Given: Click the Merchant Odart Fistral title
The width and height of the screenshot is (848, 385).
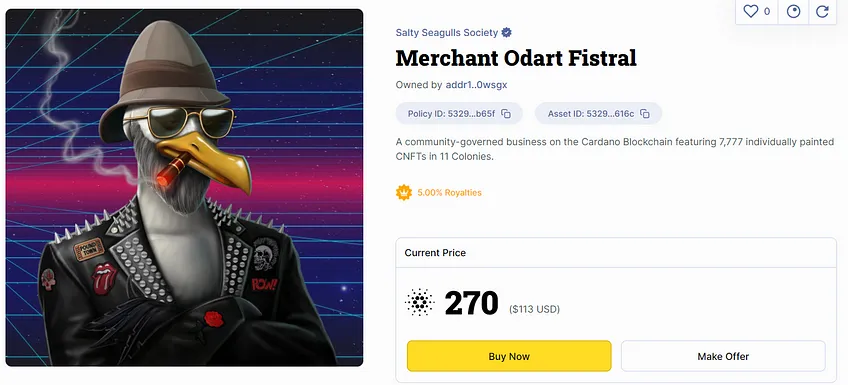Looking at the screenshot, I should coord(516,58).
